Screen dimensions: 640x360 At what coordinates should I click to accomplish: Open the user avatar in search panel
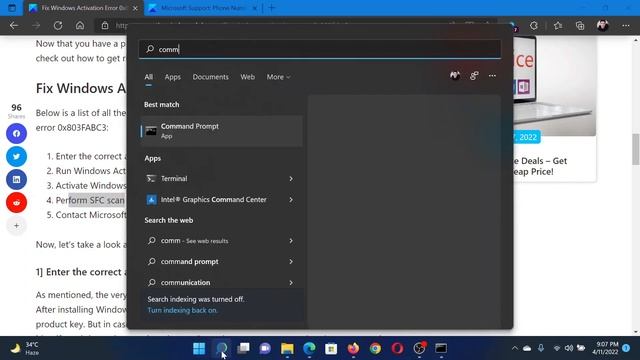pos(455,76)
